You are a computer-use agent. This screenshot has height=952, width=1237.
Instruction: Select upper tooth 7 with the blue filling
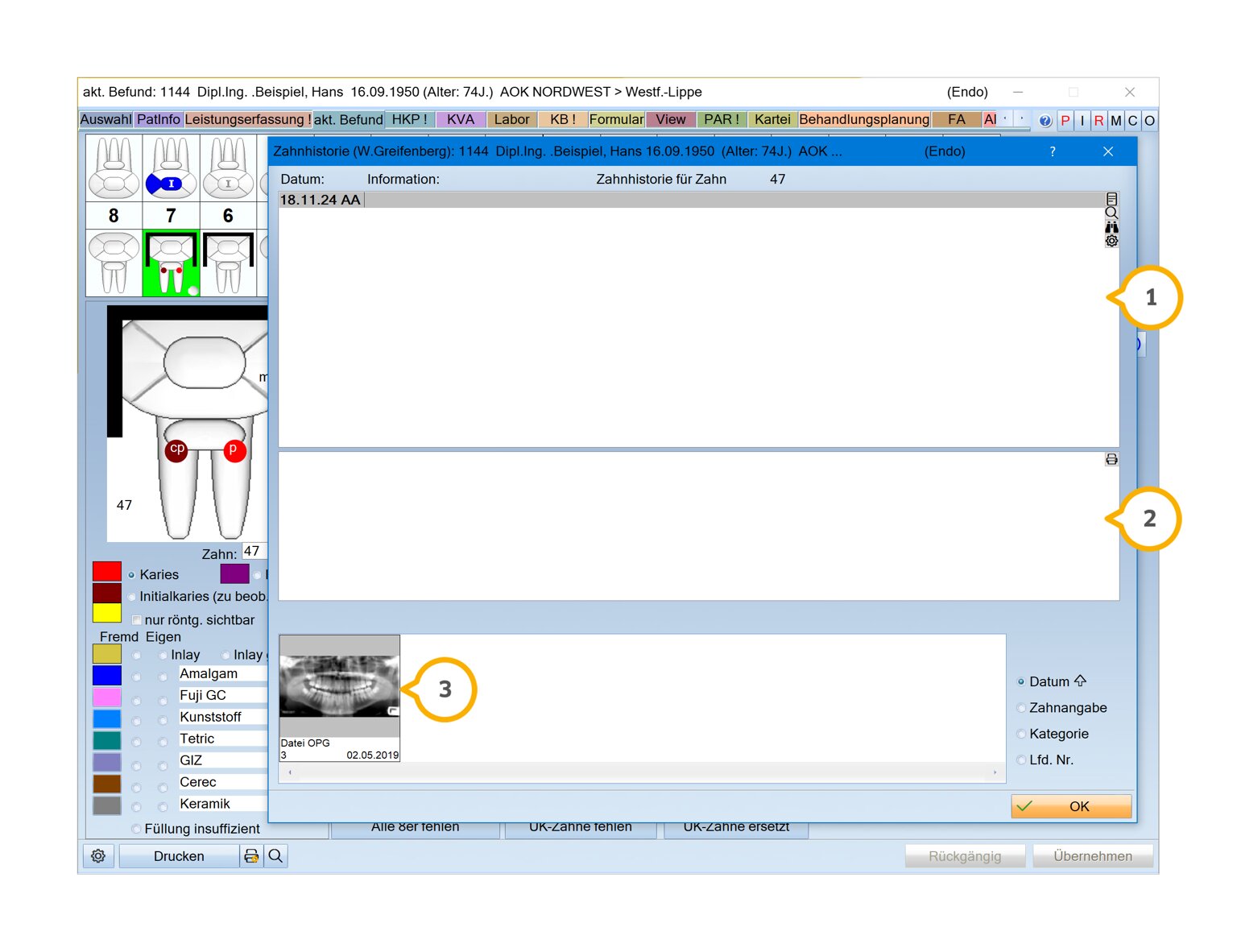coord(171,168)
